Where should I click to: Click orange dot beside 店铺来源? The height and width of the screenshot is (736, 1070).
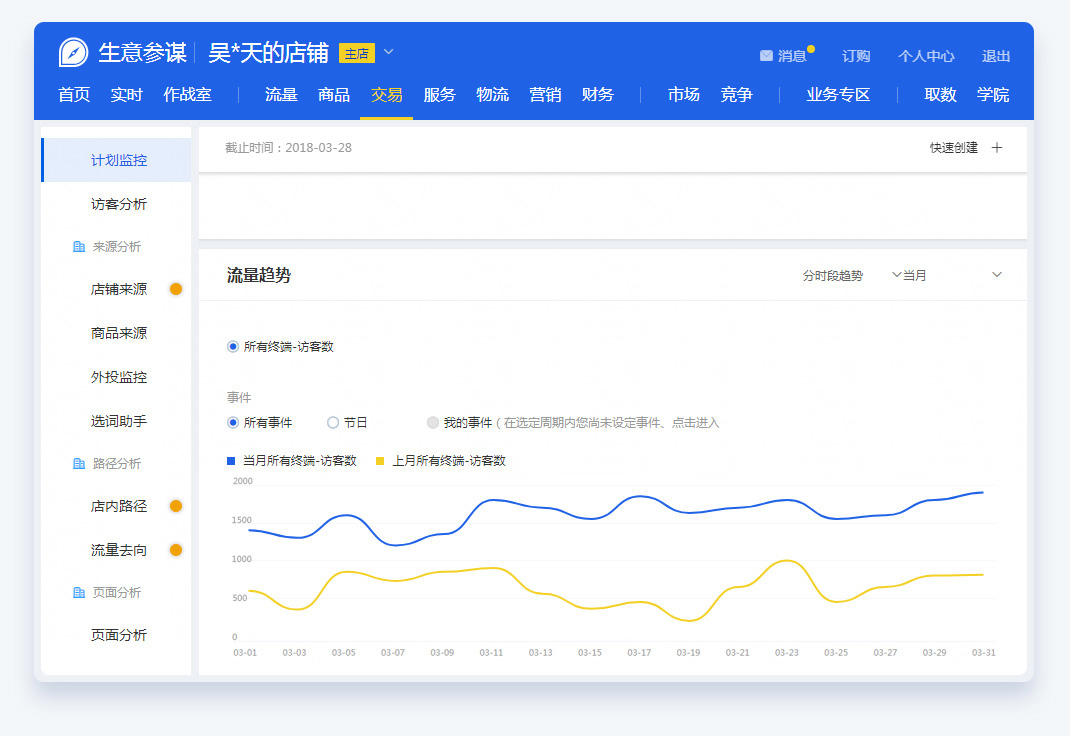[176, 289]
